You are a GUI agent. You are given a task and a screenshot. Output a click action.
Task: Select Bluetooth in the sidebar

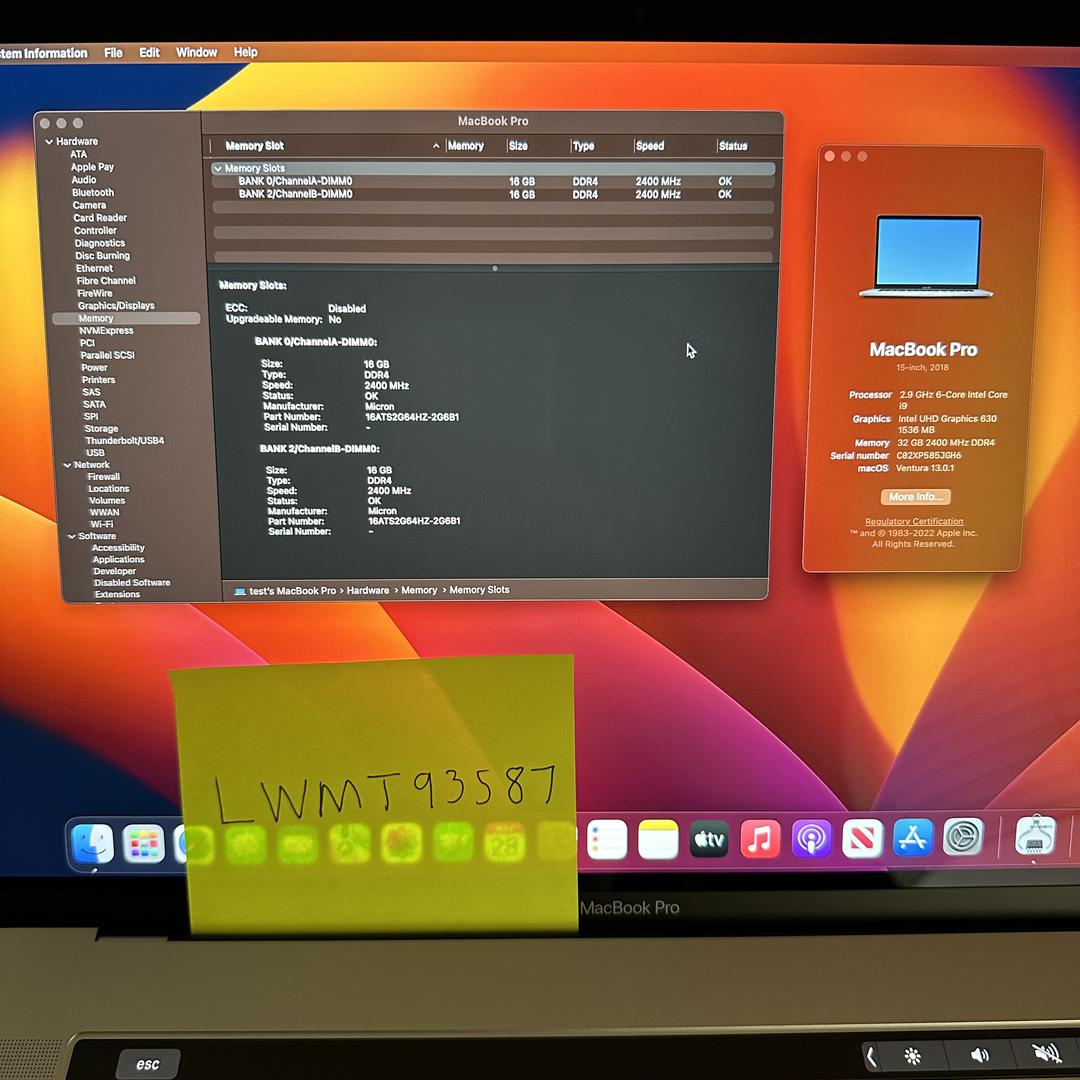[x=93, y=193]
